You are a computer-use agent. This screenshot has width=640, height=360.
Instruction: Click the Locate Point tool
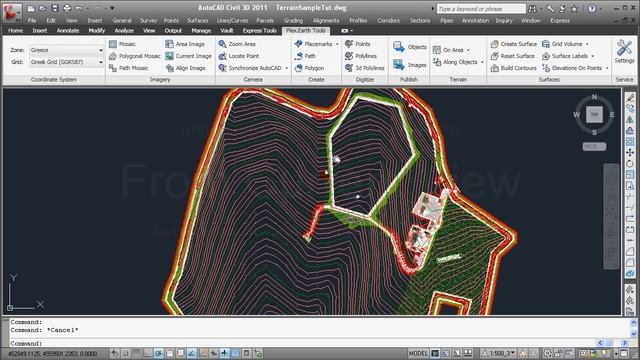pyautogui.click(x=239, y=56)
